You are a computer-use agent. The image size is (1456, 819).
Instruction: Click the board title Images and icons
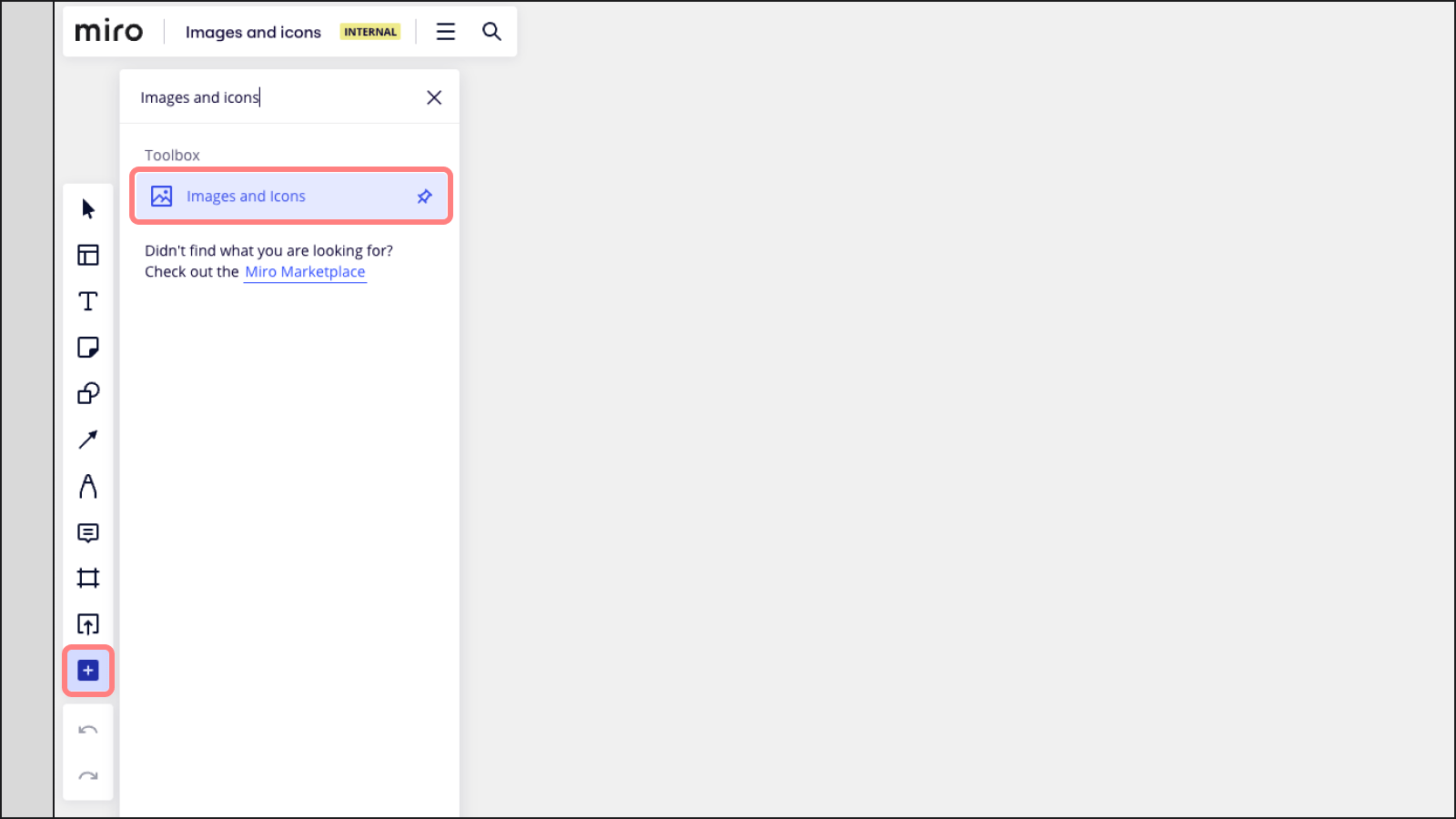click(253, 32)
